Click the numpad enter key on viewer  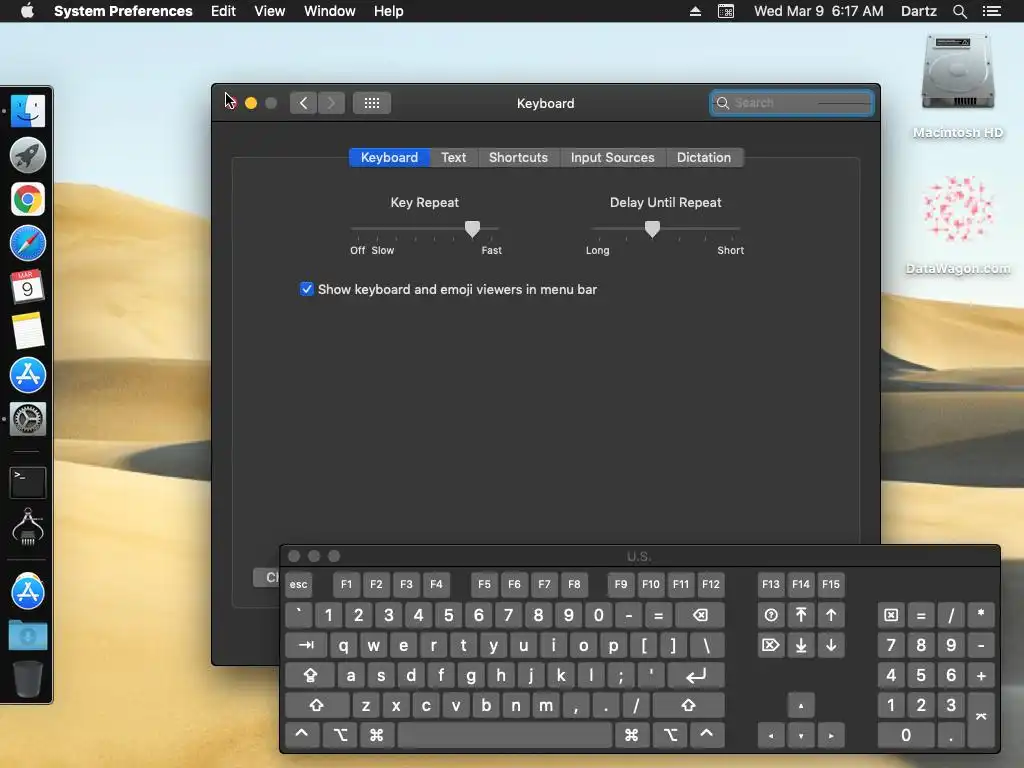(x=981, y=720)
